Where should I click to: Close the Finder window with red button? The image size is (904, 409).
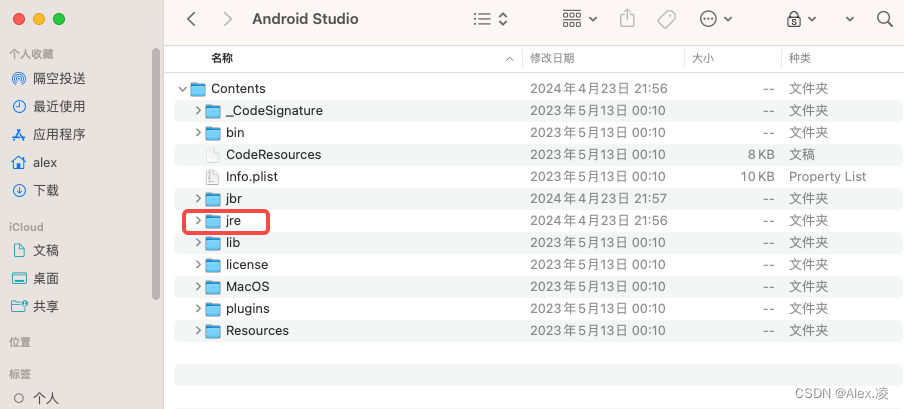pyautogui.click(x=19, y=19)
